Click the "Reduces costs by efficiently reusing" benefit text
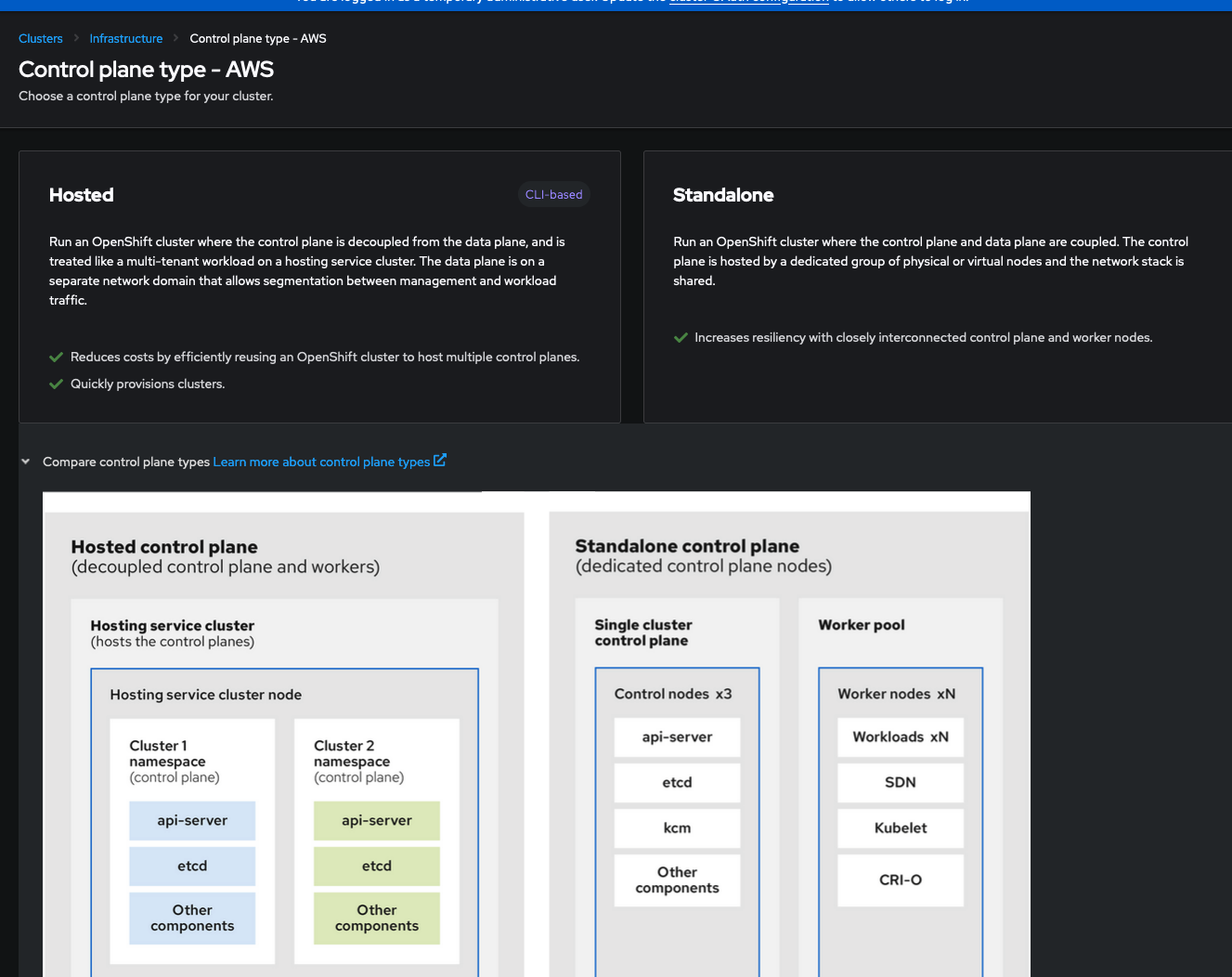The height and width of the screenshot is (977, 1232). pyautogui.click(x=325, y=358)
